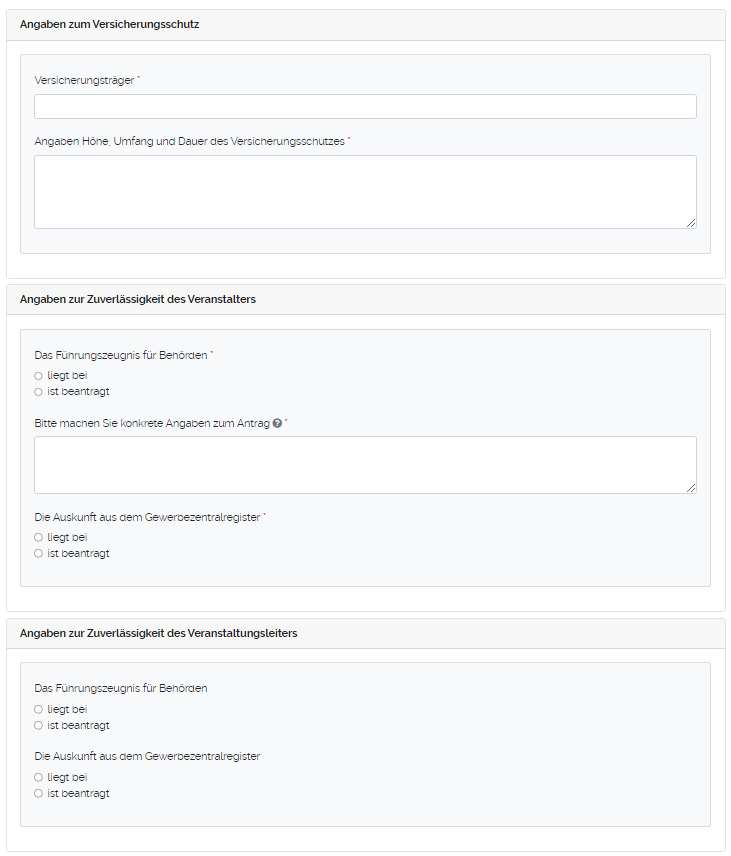Select 'liegt bei' for Führungszeugnis des Veranstalters
731x856 pixels.
[x=38, y=375]
